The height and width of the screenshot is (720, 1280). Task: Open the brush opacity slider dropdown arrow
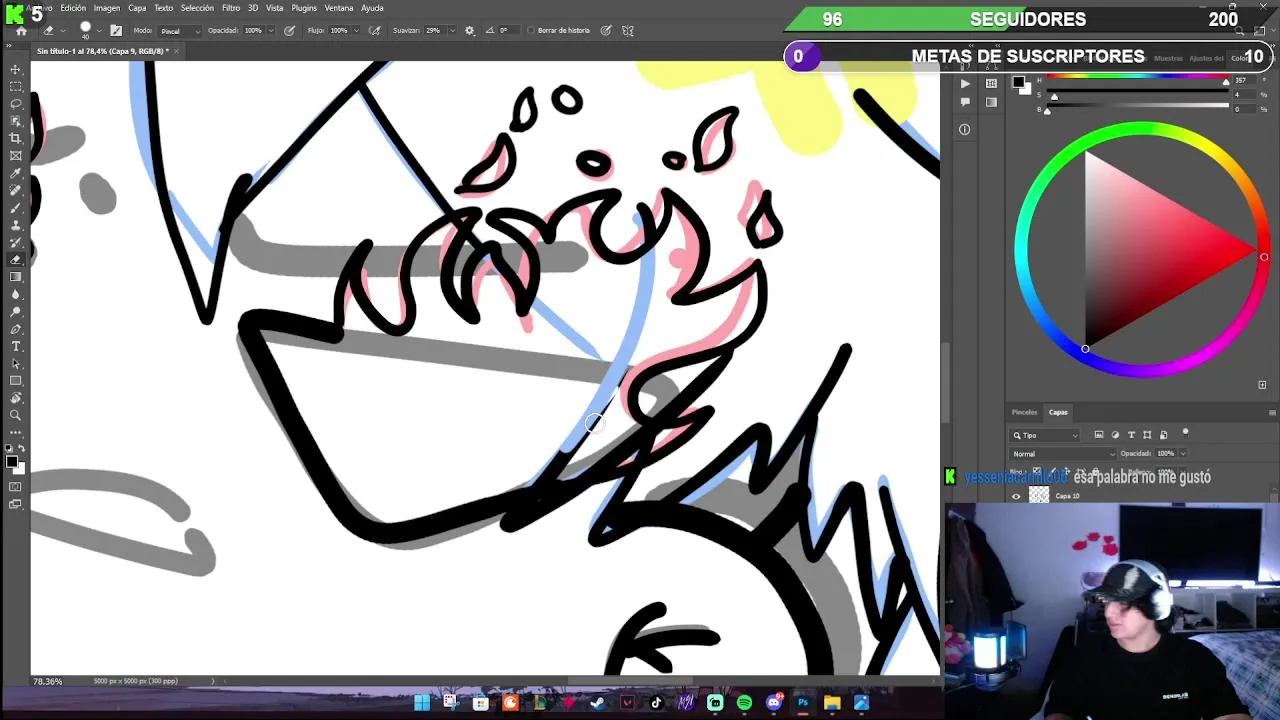(x=270, y=31)
